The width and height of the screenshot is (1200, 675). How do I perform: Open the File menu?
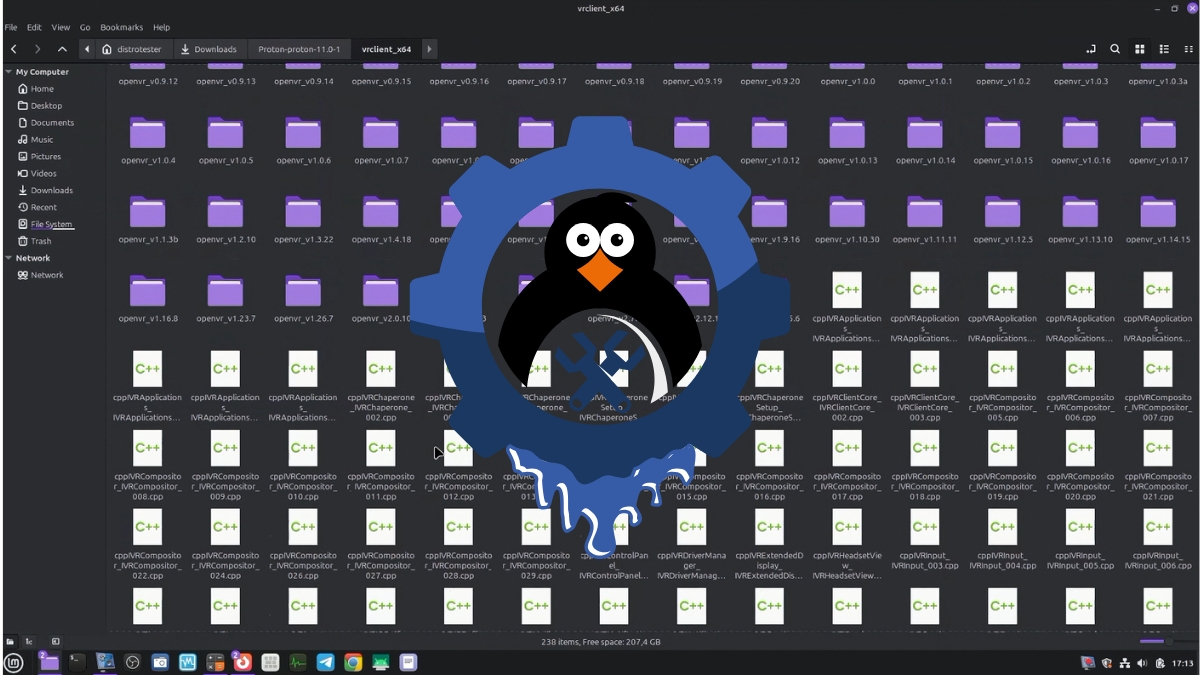11,27
